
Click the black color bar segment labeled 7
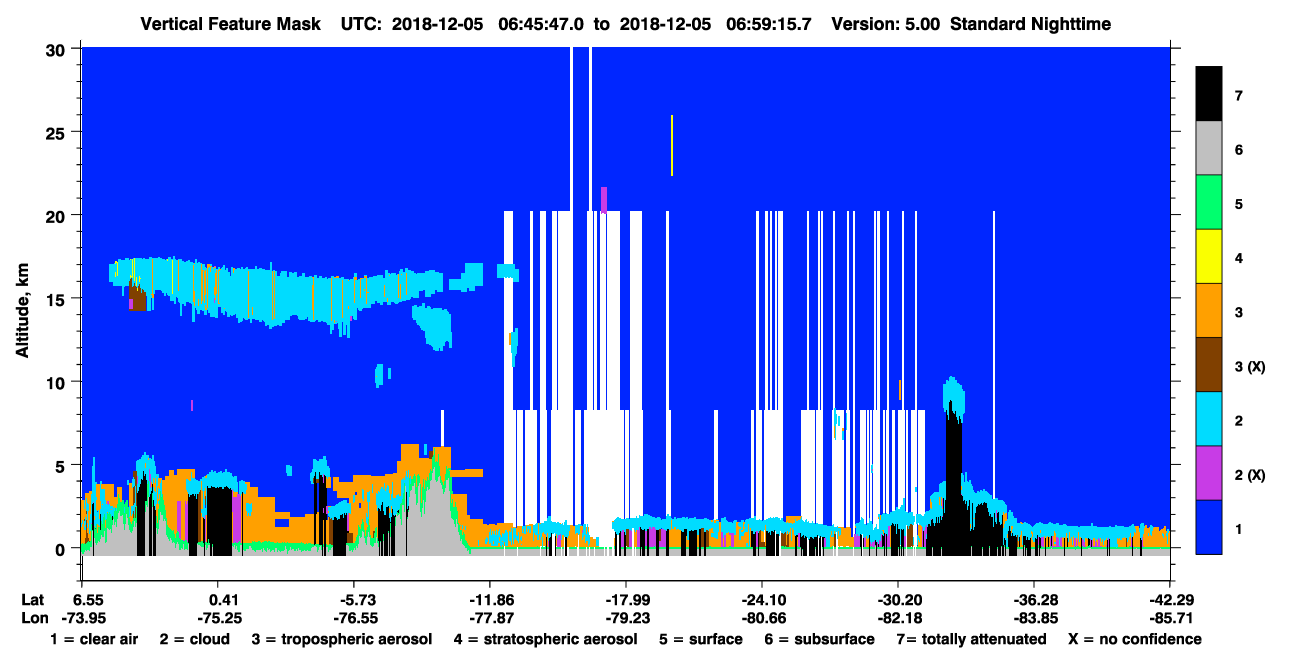click(x=1209, y=94)
